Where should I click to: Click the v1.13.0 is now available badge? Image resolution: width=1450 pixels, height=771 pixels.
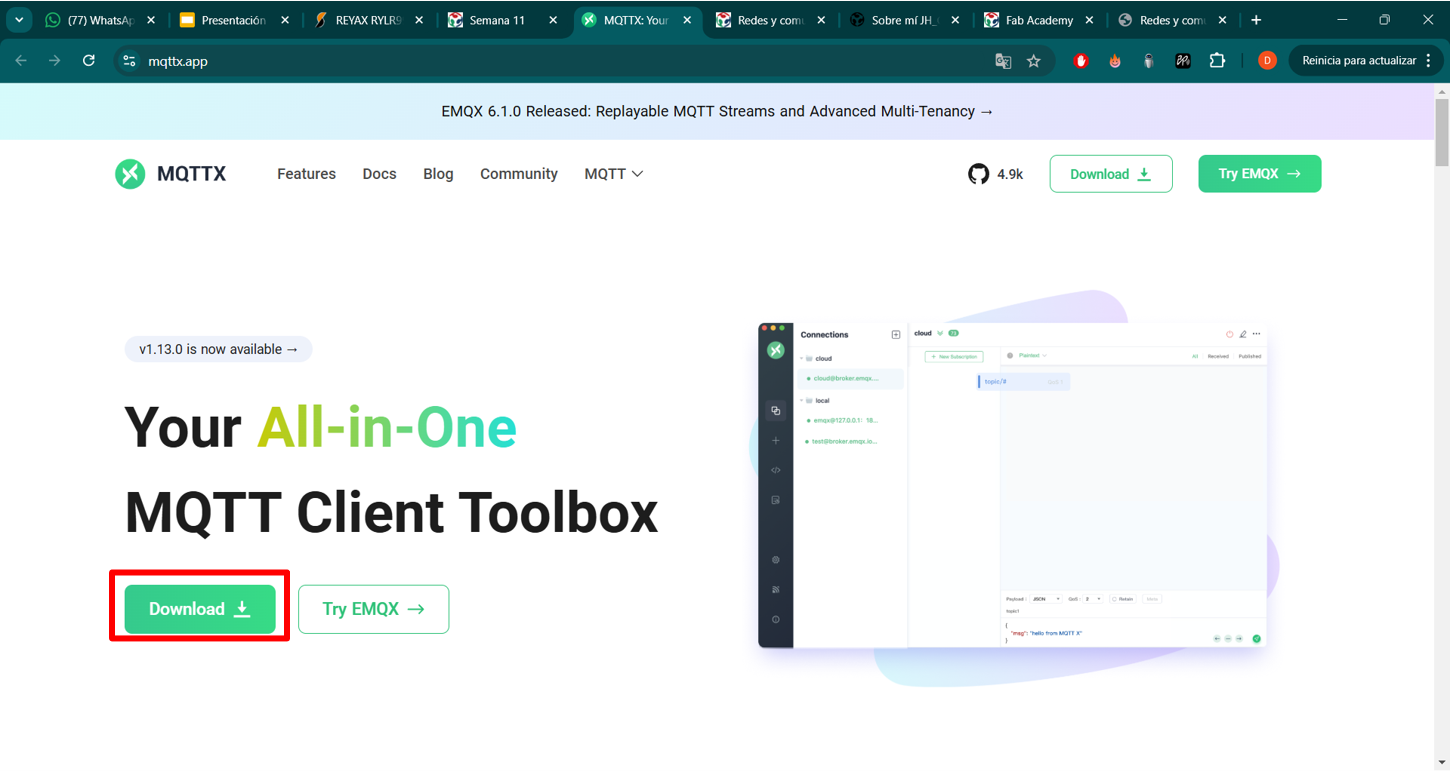pos(219,349)
